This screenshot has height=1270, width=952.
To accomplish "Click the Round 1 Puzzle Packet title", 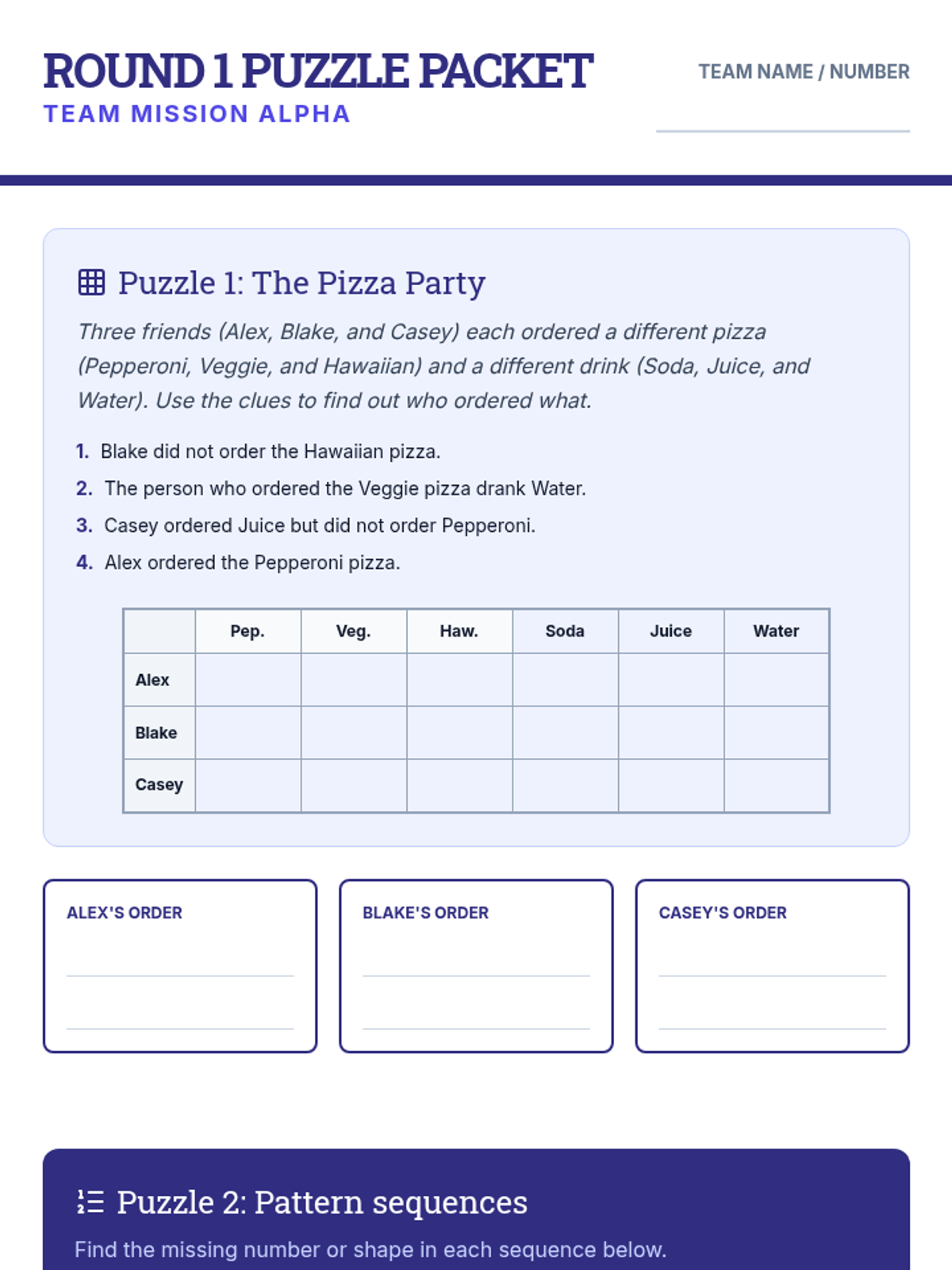I will coord(318,71).
